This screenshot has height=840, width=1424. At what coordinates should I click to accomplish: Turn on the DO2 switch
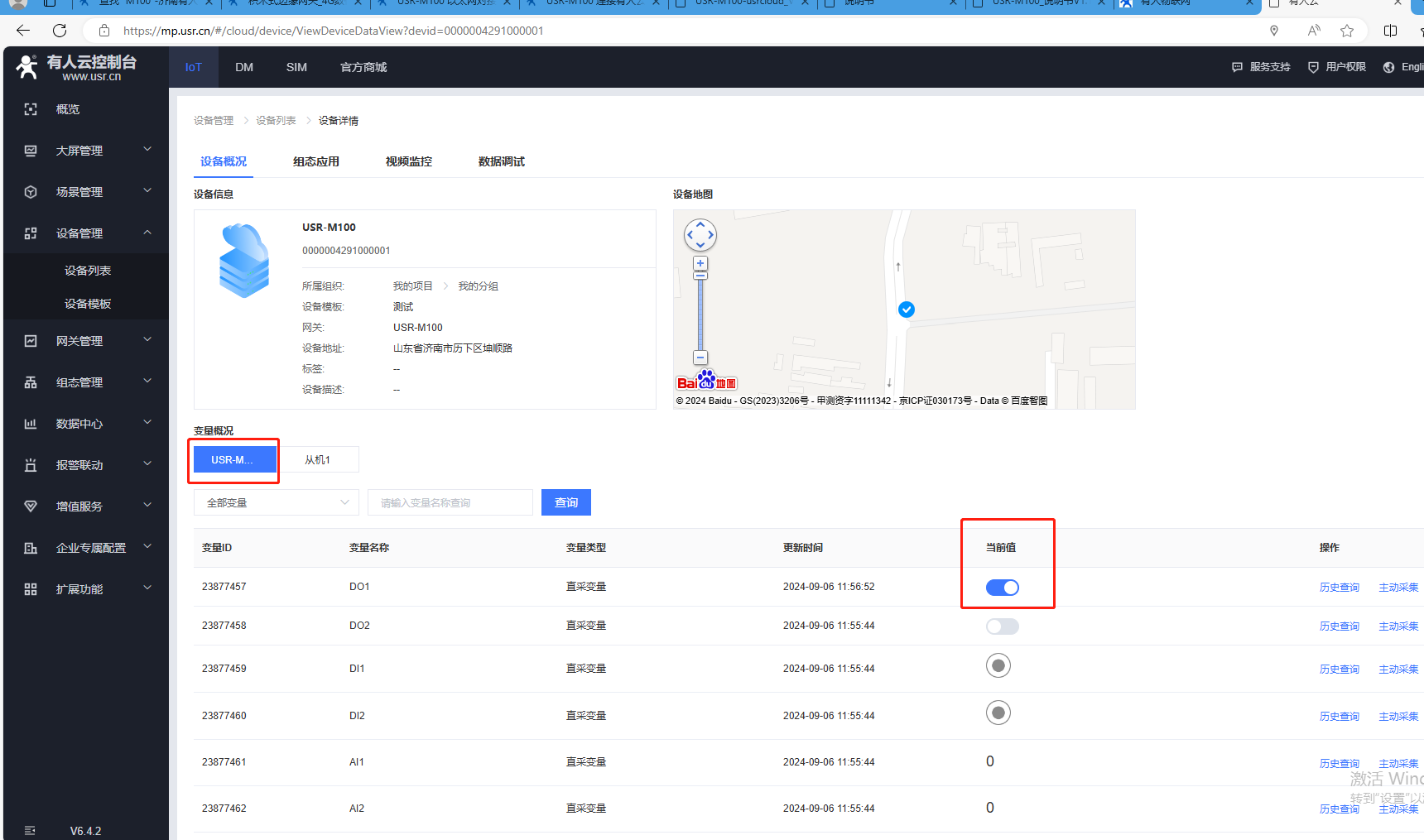click(1002, 626)
